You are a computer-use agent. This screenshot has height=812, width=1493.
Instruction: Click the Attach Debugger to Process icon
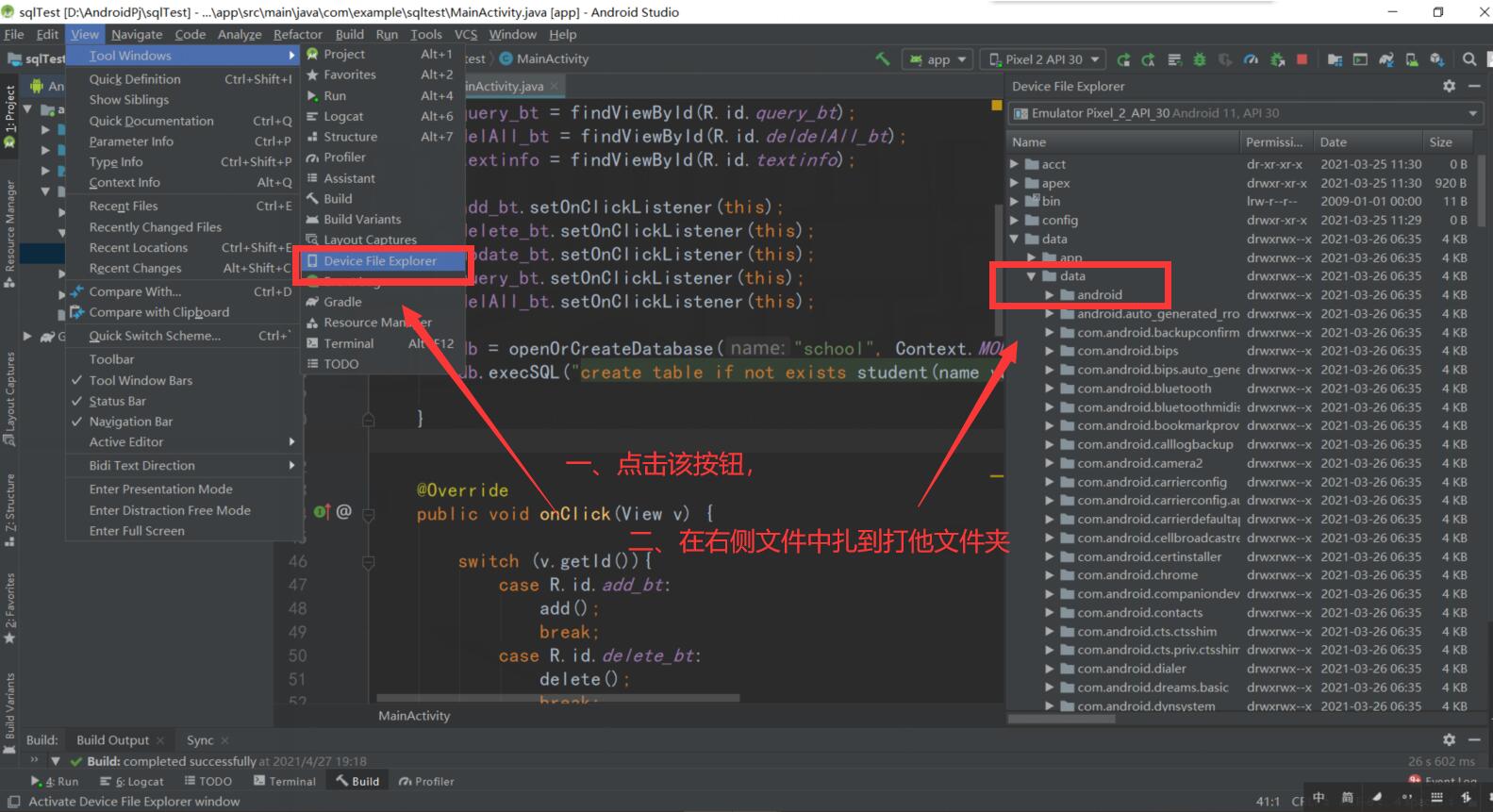pyautogui.click(x=1277, y=59)
